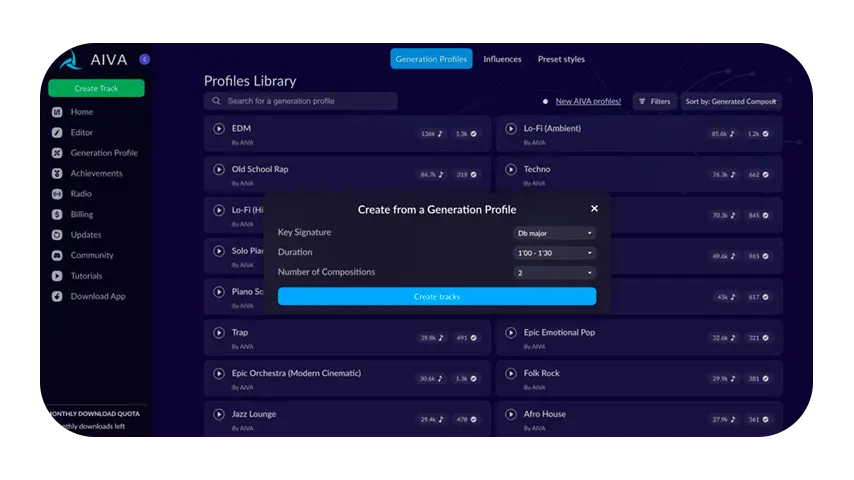Click the Editor sidebar icon
This screenshot has height=480, width=854.
pyautogui.click(x=57, y=132)
